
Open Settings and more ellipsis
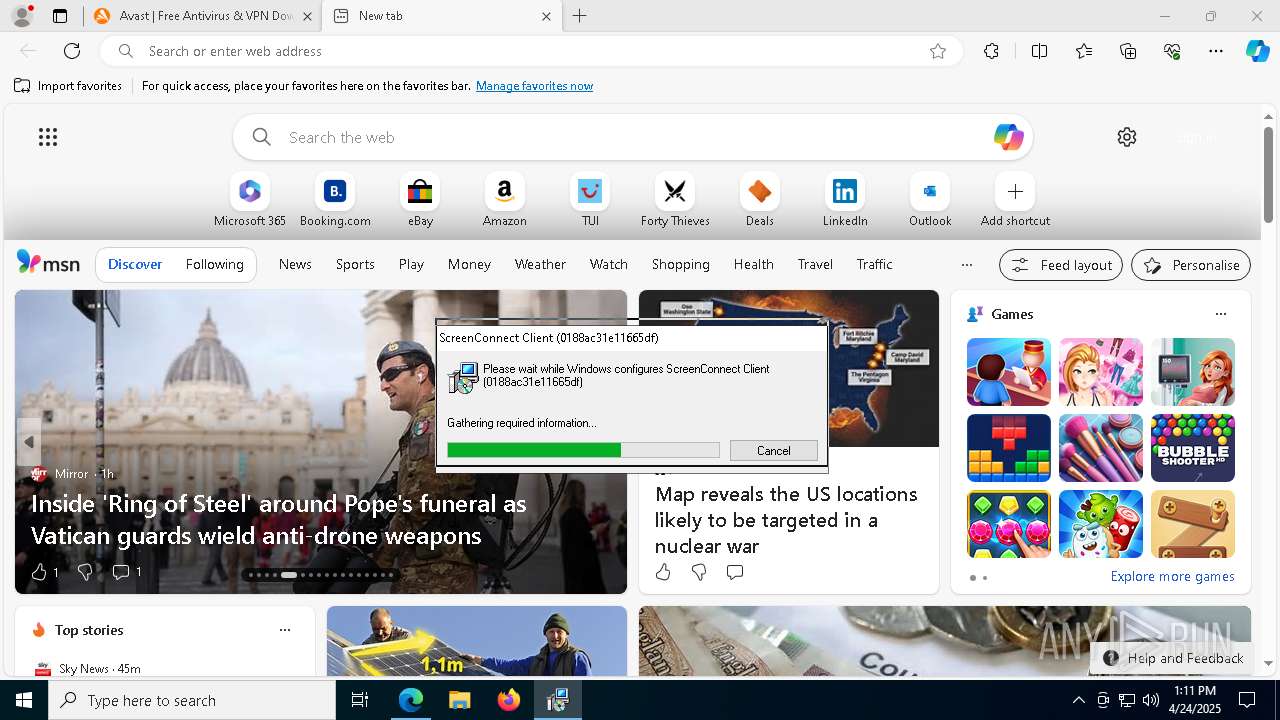click(1216, 51)
